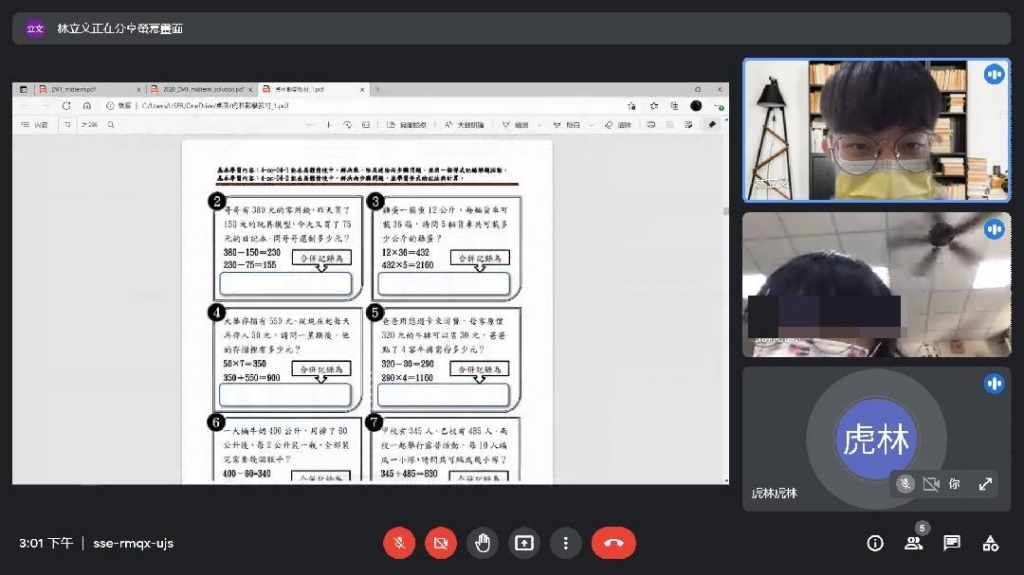
Task: Click the PDF search magnifier icon
Action: (x=110, y=125)
